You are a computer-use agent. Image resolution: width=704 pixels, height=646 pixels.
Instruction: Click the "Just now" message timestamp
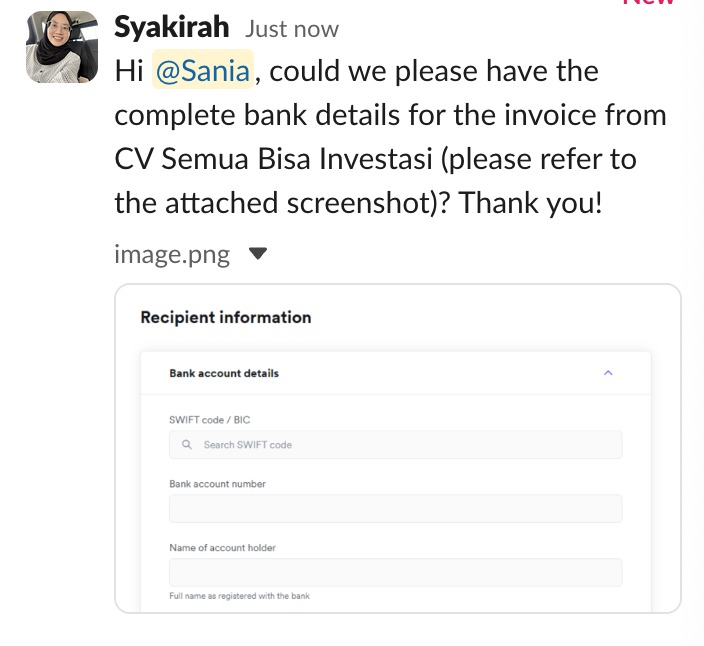[291, 30]
